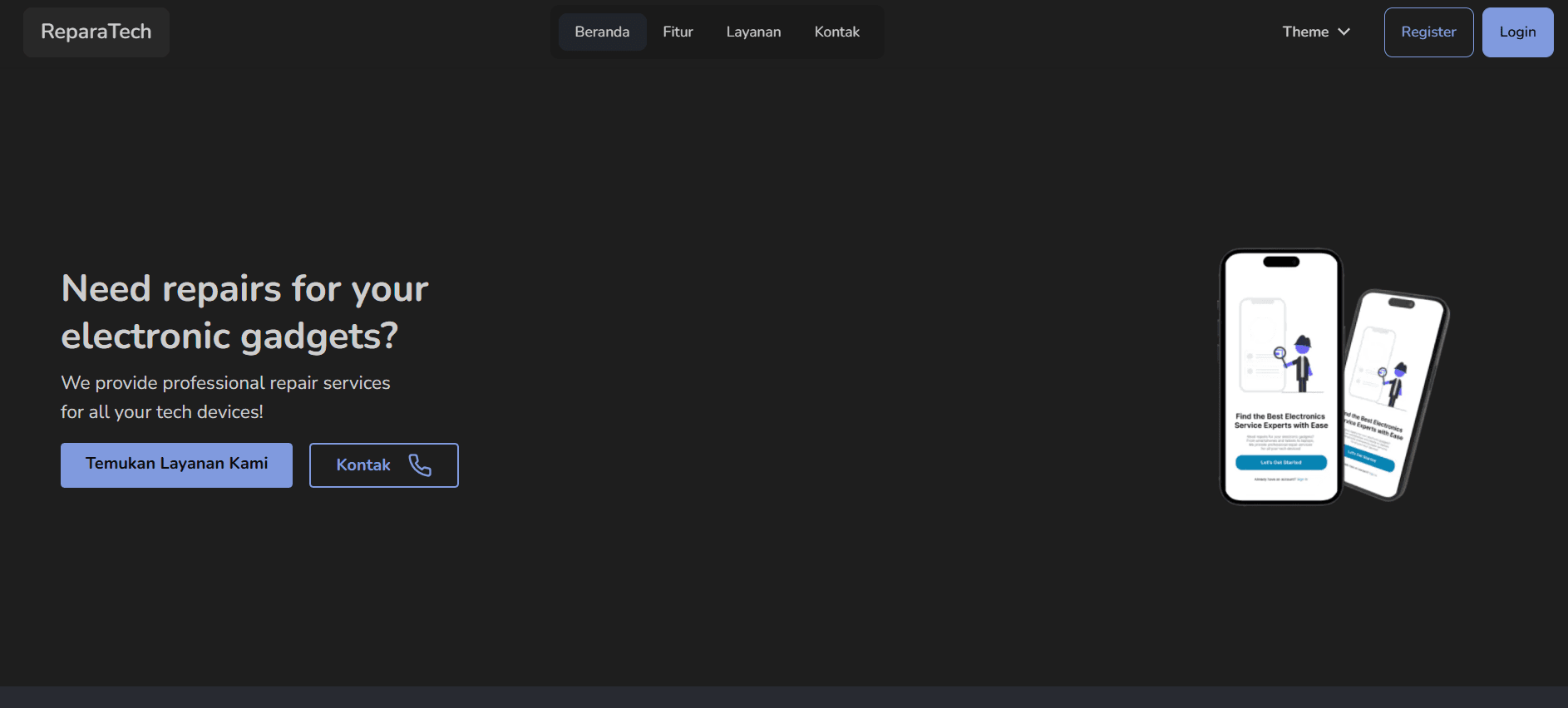Click the outlined Kontak hero button

(x=383, y=465)
